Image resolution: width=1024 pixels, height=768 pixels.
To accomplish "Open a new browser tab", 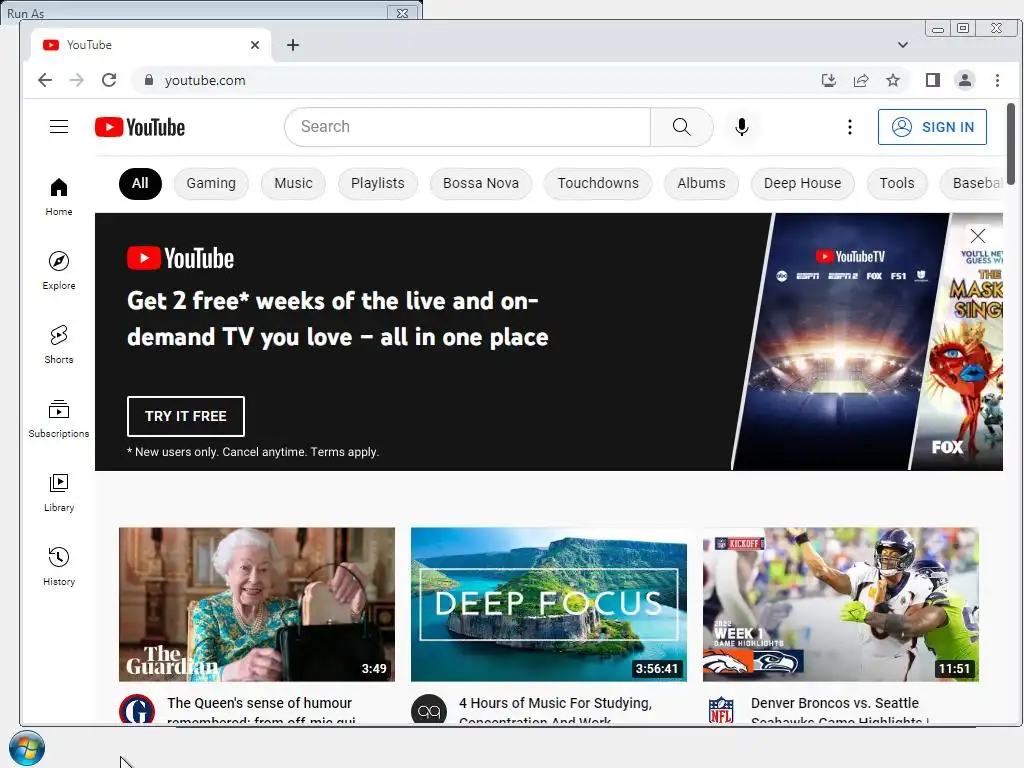I will pyautogui.click(x=293, y=45).
